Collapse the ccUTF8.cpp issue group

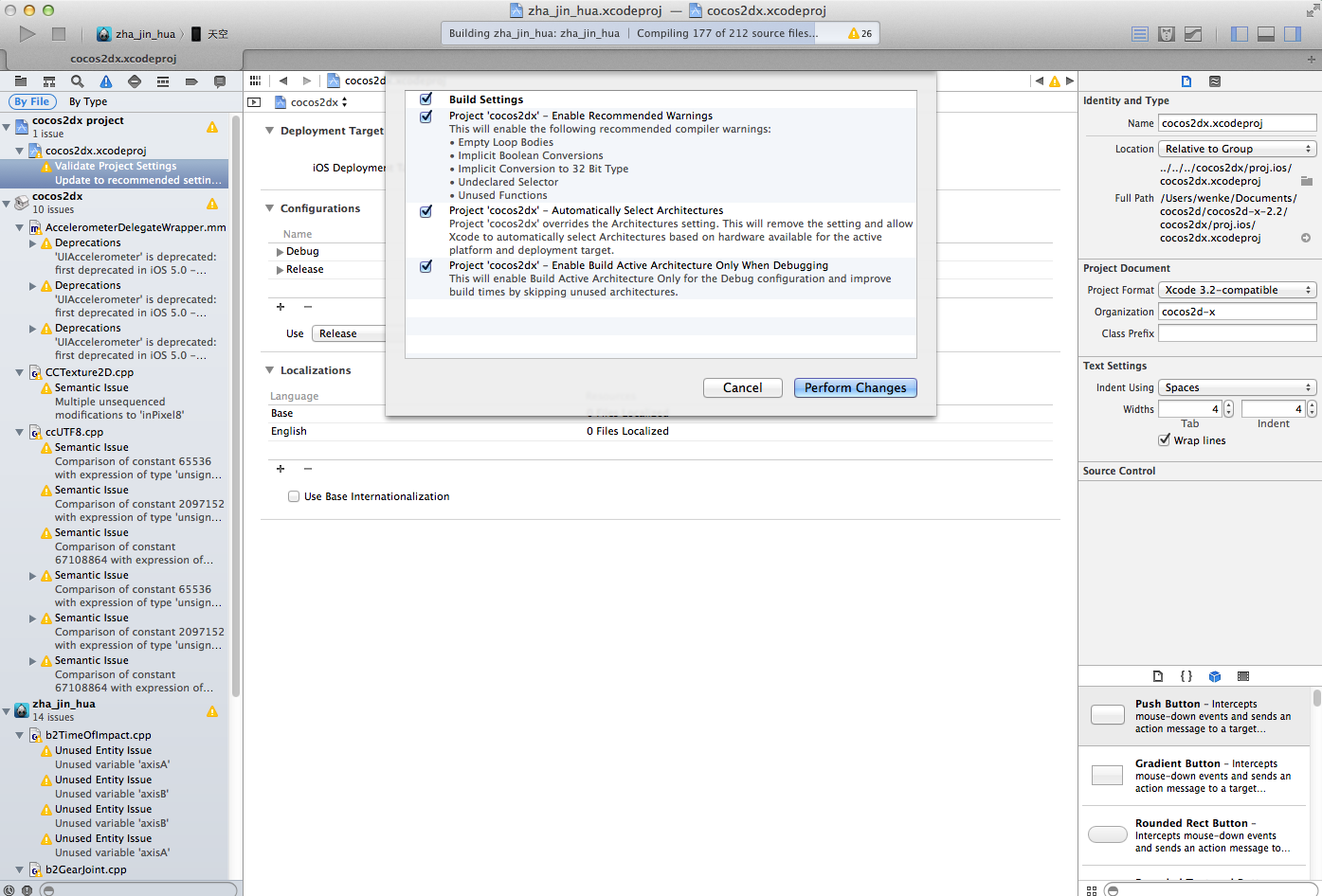click(20, 432)
